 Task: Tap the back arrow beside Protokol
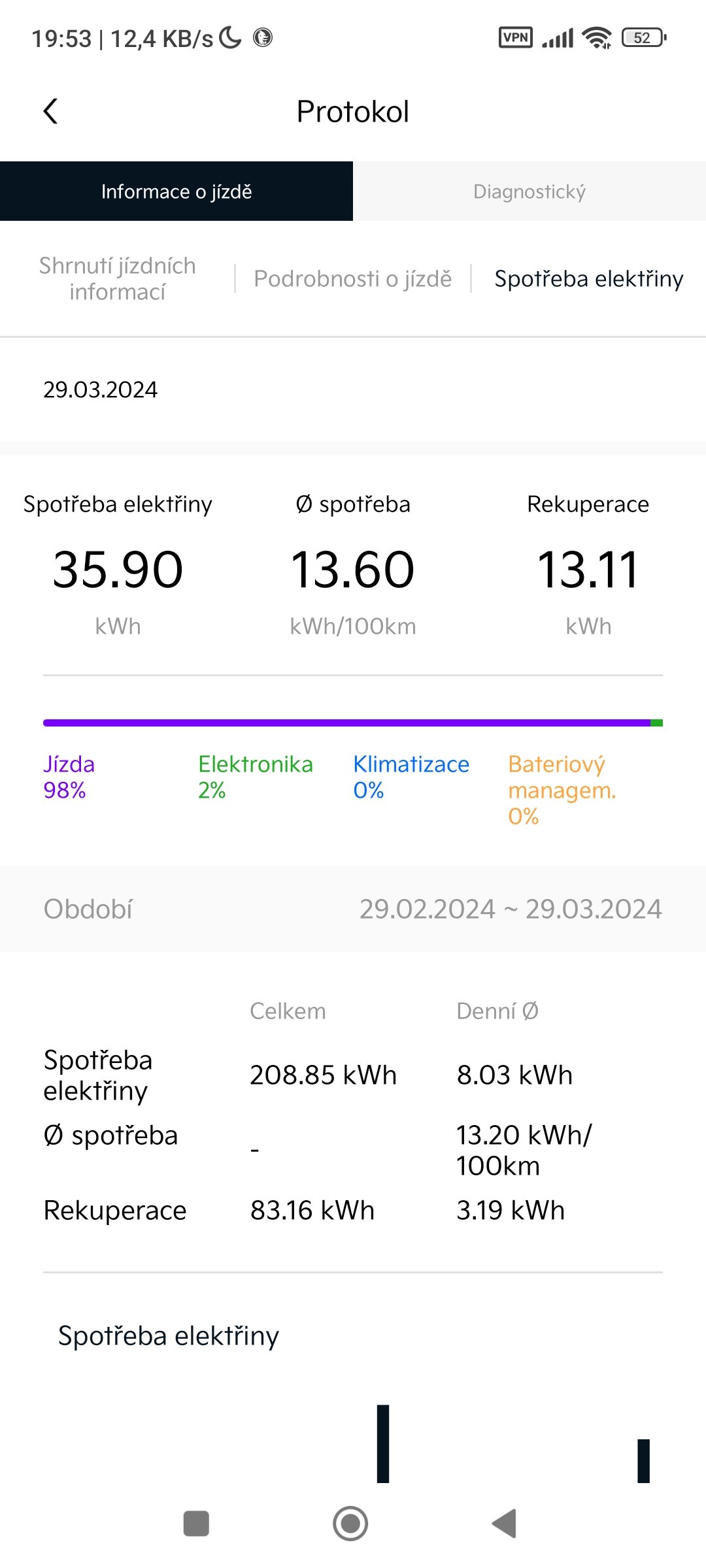coord(50,111)
